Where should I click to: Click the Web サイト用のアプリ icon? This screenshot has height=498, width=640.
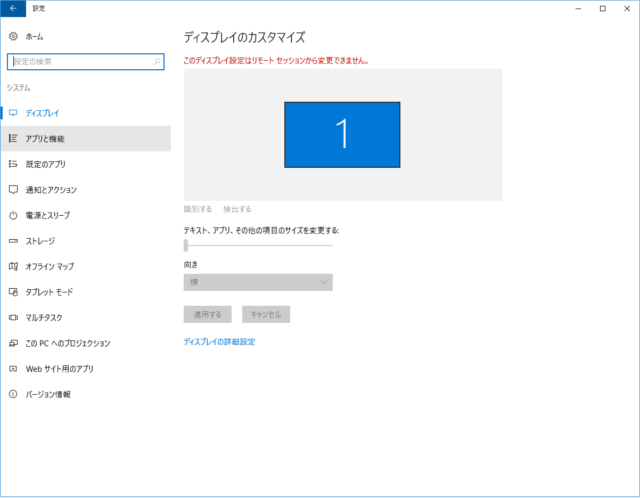(x=13, y=369)
